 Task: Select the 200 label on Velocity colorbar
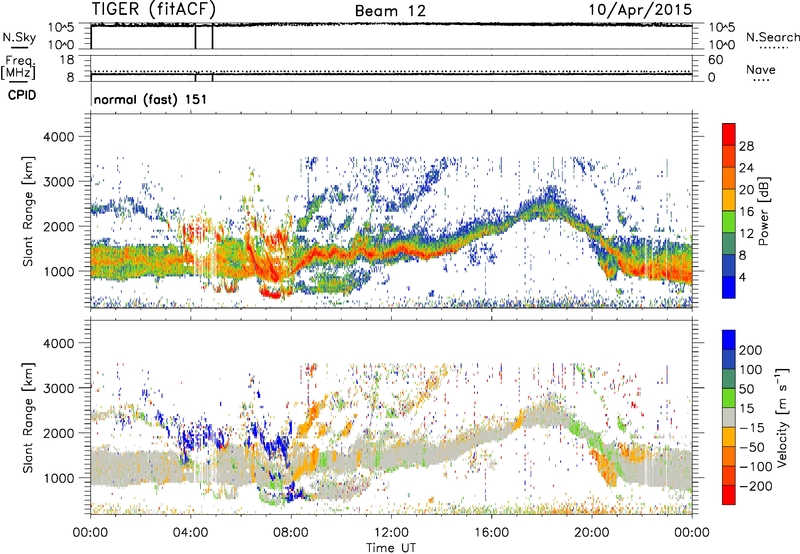tap(751, 350)
